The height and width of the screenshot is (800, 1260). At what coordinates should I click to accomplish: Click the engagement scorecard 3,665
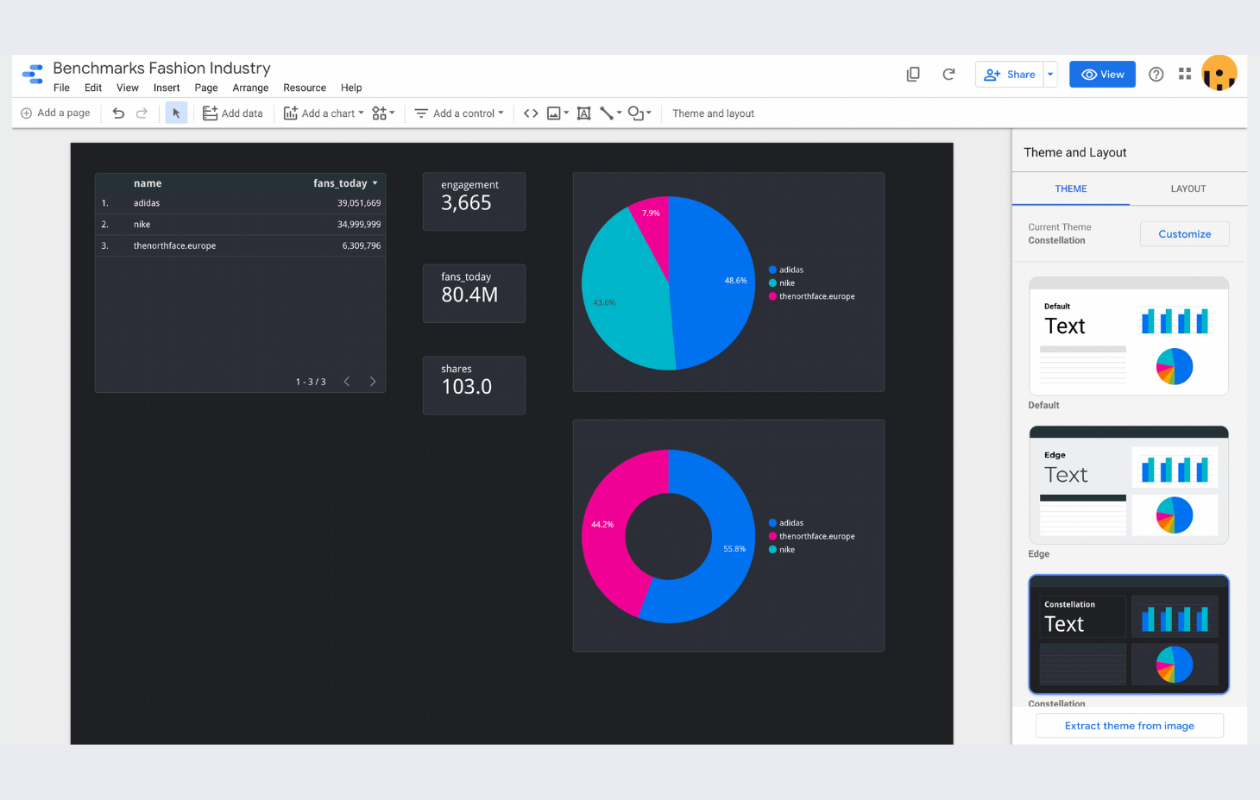coord(474,201)
